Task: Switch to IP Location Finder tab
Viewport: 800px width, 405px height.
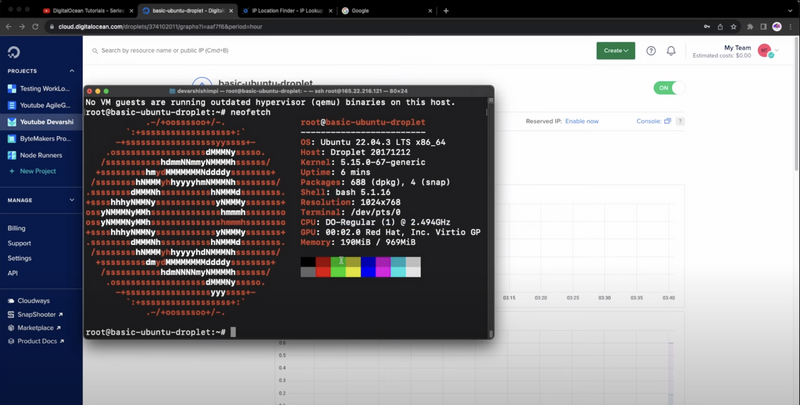Action: (287, 11)
